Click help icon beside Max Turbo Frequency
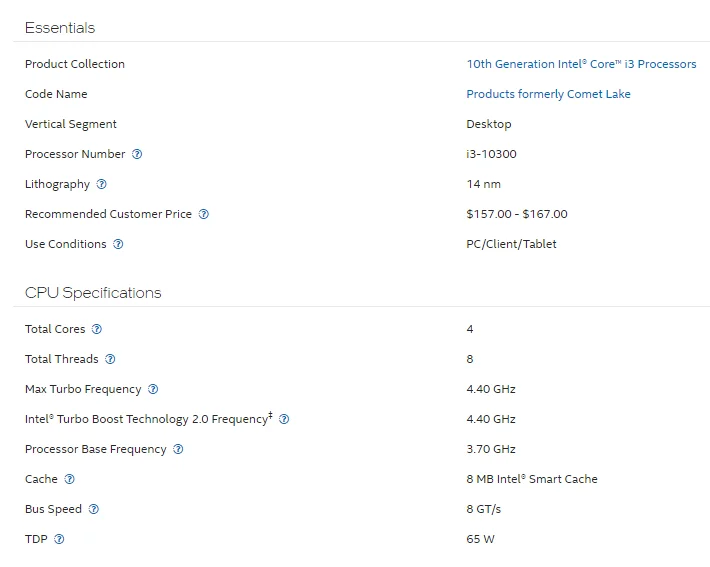 (x=153, y=389)
